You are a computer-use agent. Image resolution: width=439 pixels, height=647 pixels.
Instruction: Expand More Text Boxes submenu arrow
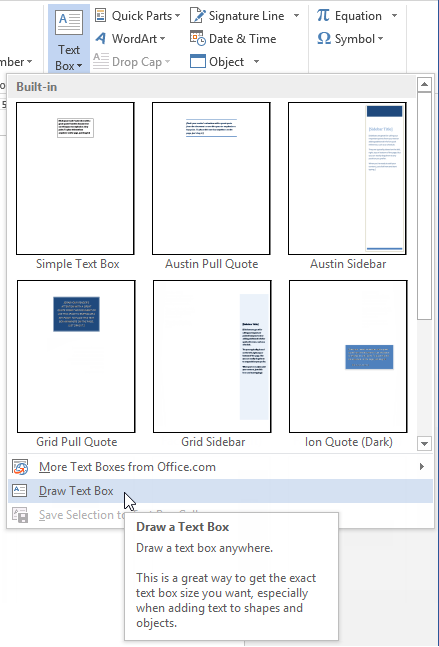pyautogui.click(x=422, y=467)
